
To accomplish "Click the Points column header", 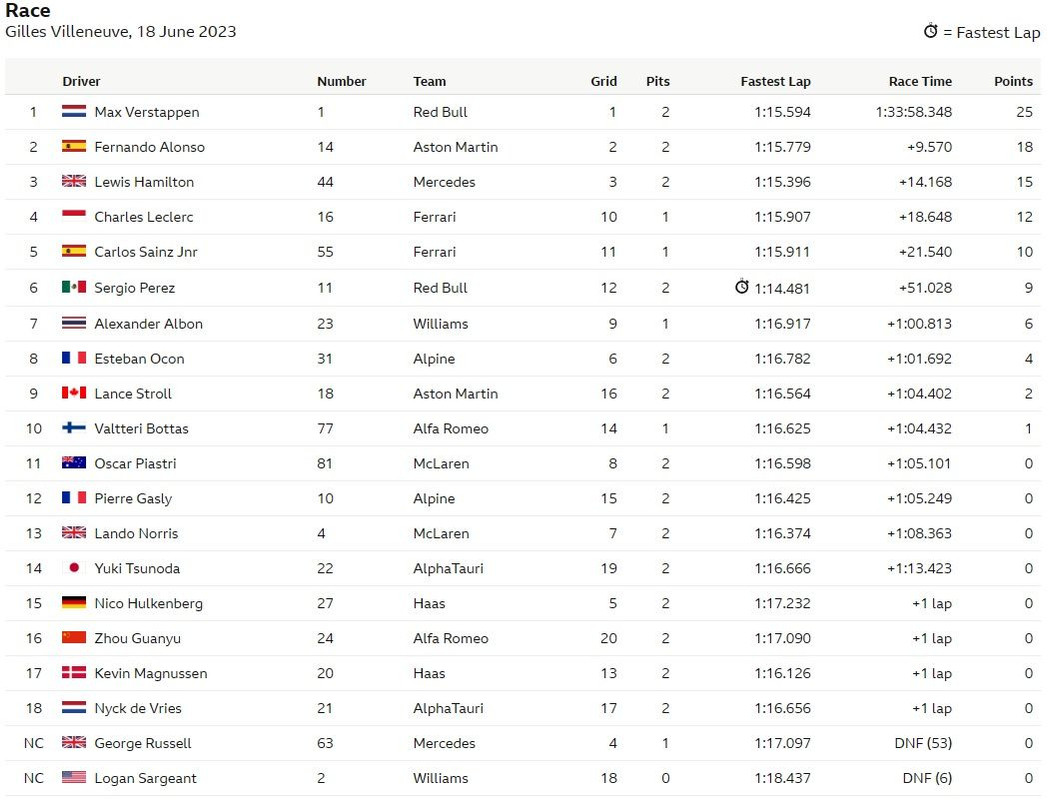I will coord(1013,82).
